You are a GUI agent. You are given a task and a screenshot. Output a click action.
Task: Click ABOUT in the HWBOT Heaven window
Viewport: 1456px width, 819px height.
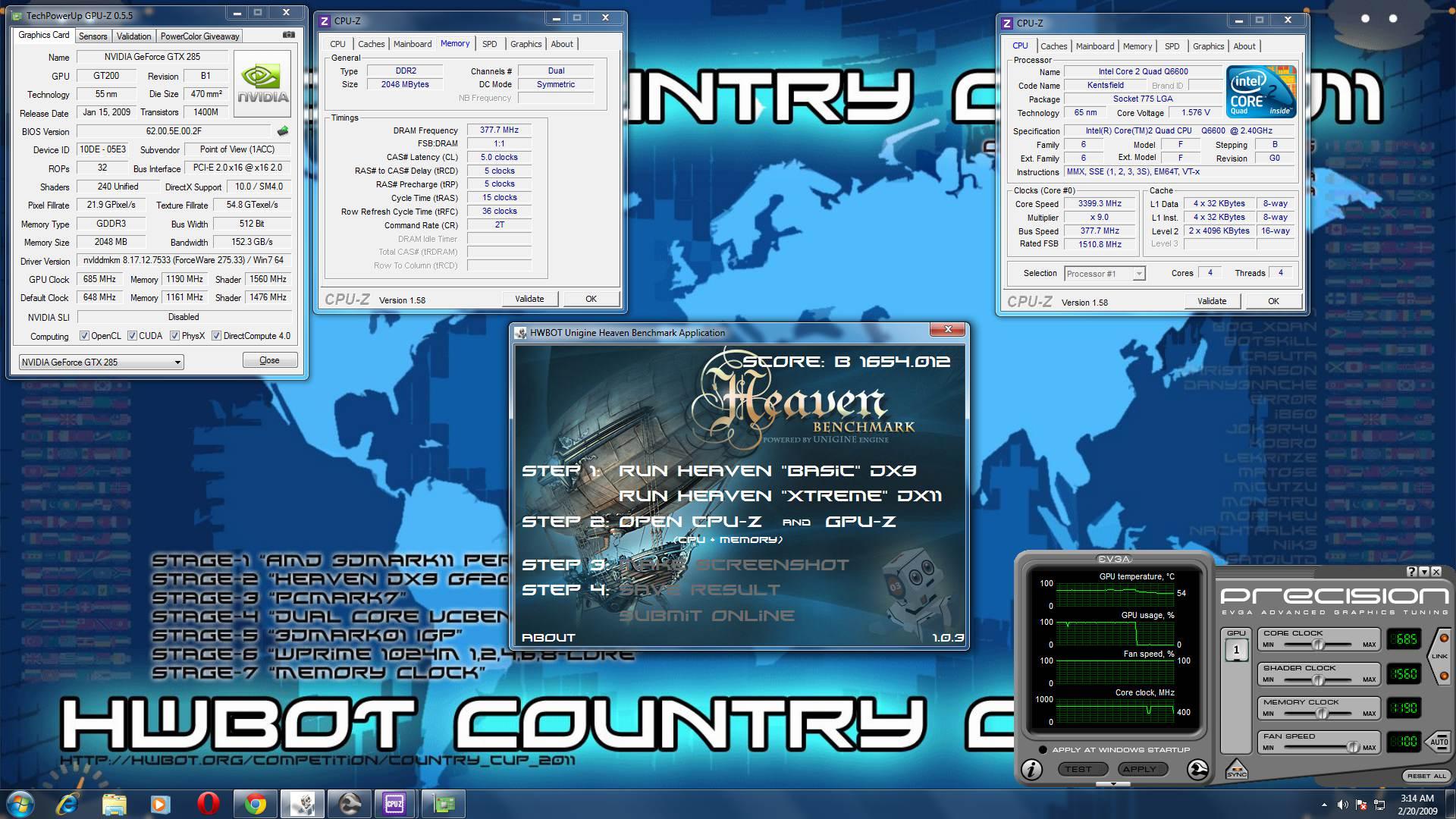(548, 638)
